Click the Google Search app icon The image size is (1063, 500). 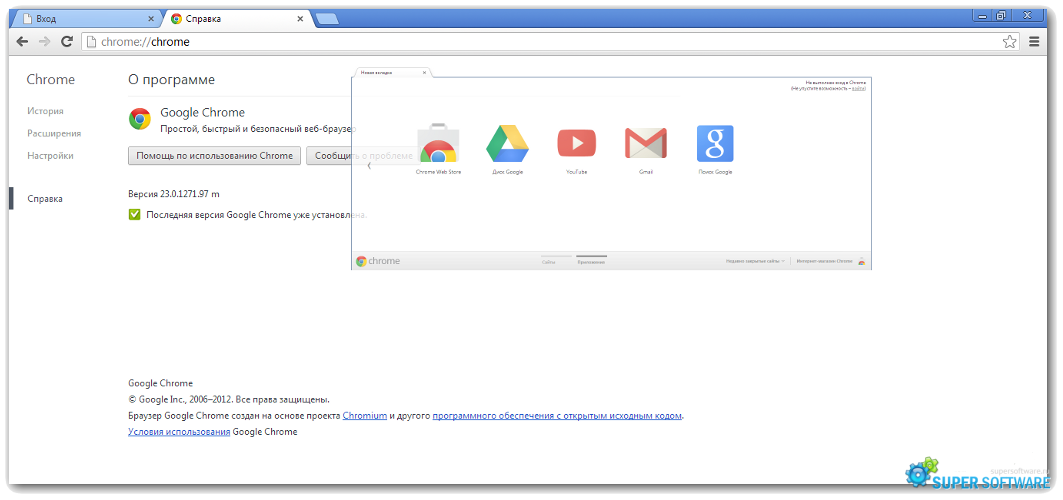[x=715, y=143]
